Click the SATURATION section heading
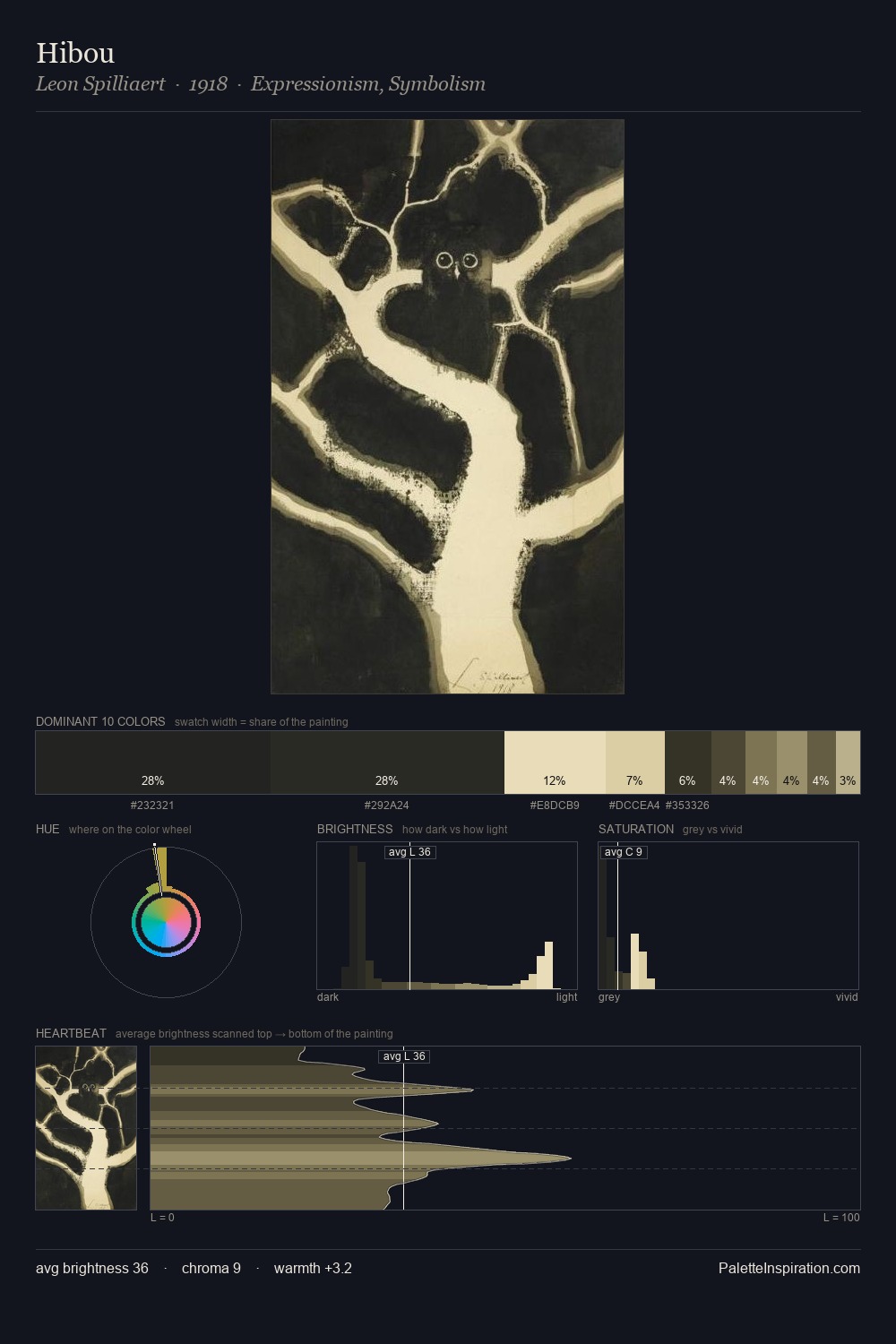Viewport: 896px width, 1344px height. (x=636, y=829)
